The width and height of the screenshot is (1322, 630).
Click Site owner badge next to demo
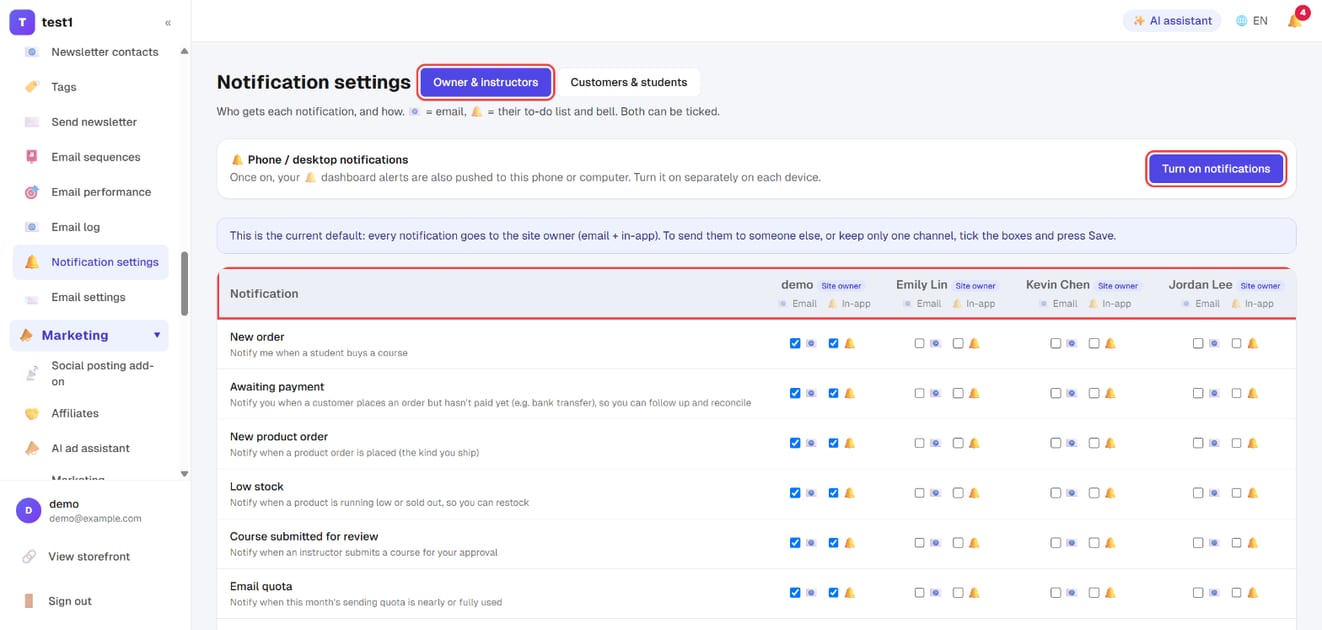tap(841, 286)
